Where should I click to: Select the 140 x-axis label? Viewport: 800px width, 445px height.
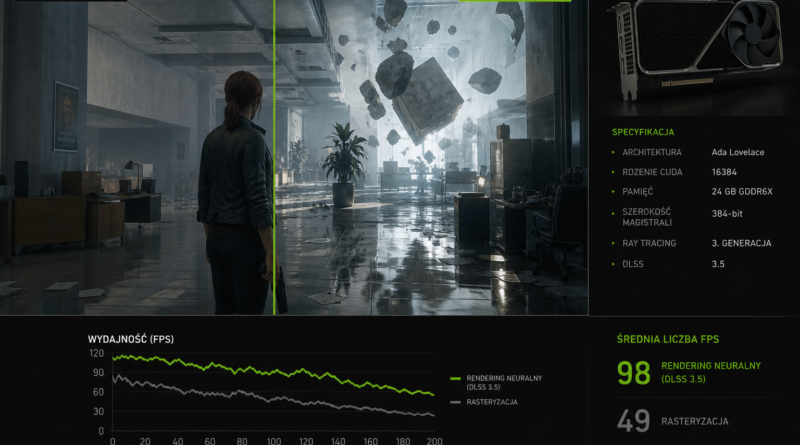[x=338, y=441]
